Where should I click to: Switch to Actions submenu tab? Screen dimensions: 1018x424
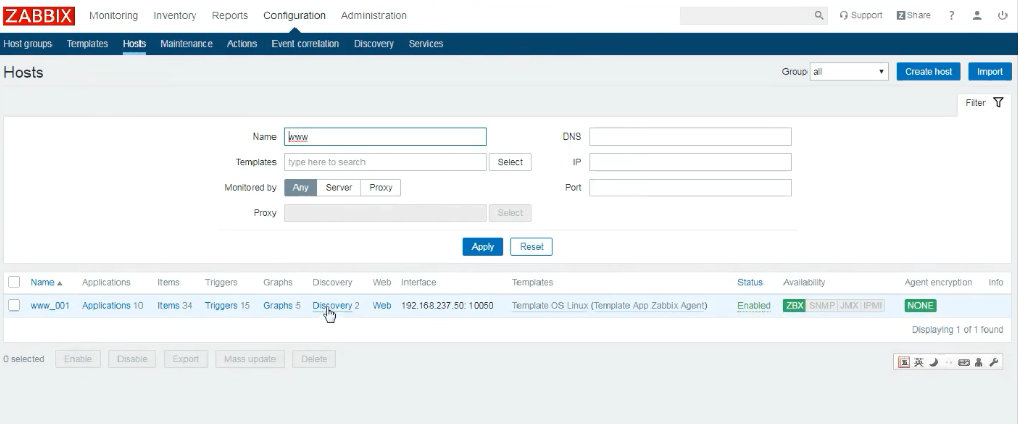242,44
